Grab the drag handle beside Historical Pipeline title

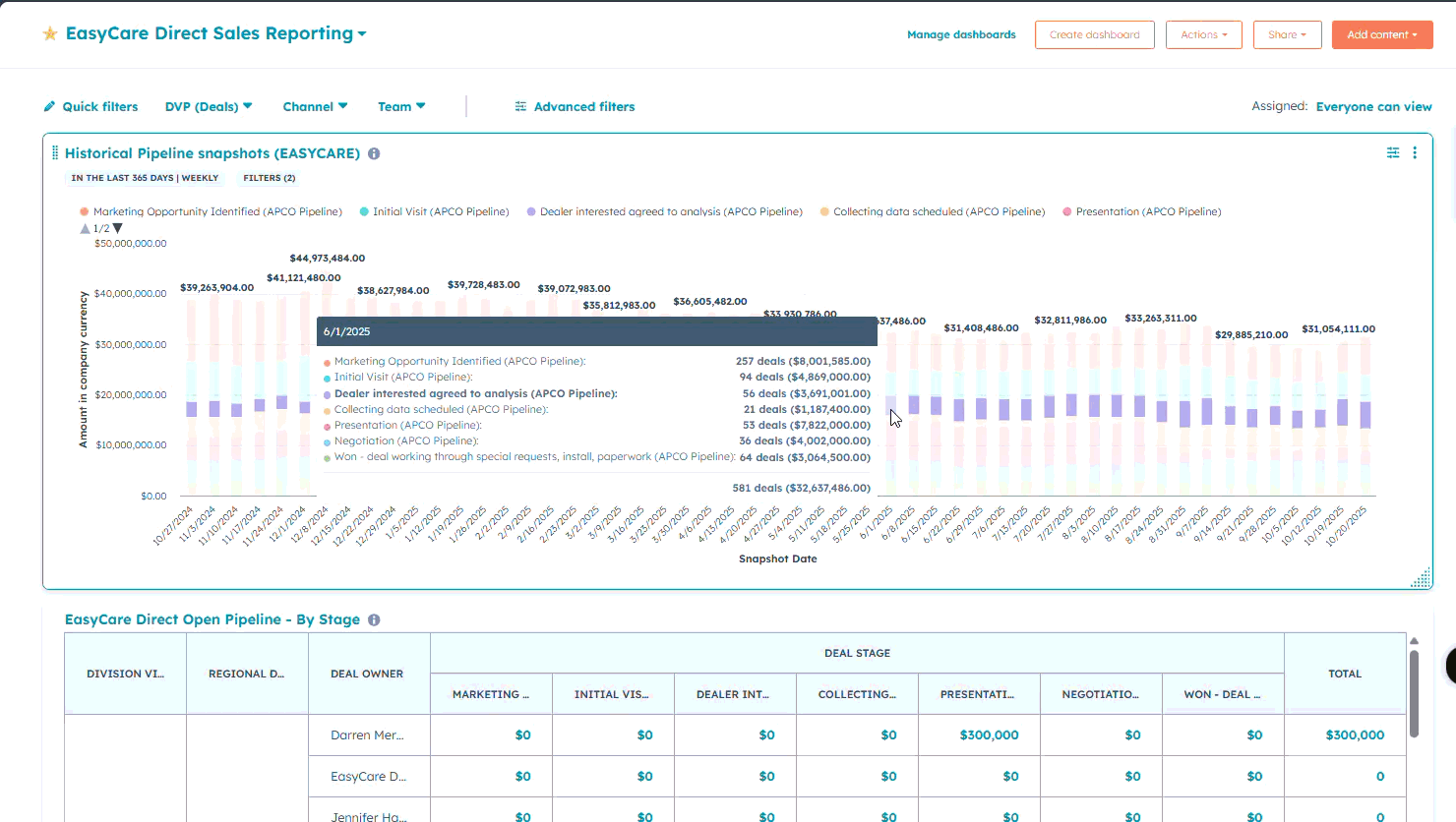(55, 153)
